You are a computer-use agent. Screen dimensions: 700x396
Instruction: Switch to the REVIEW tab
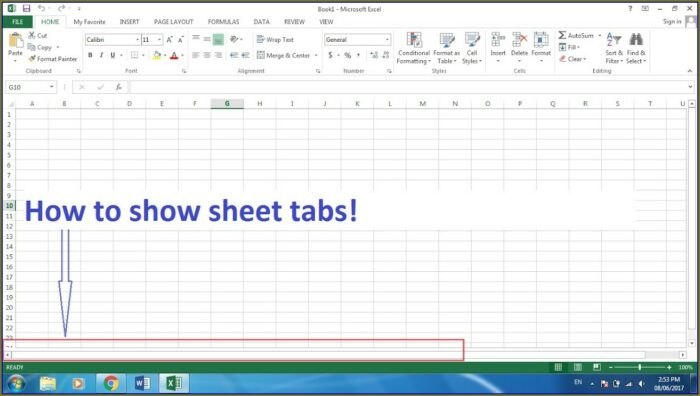click(295, 21)
